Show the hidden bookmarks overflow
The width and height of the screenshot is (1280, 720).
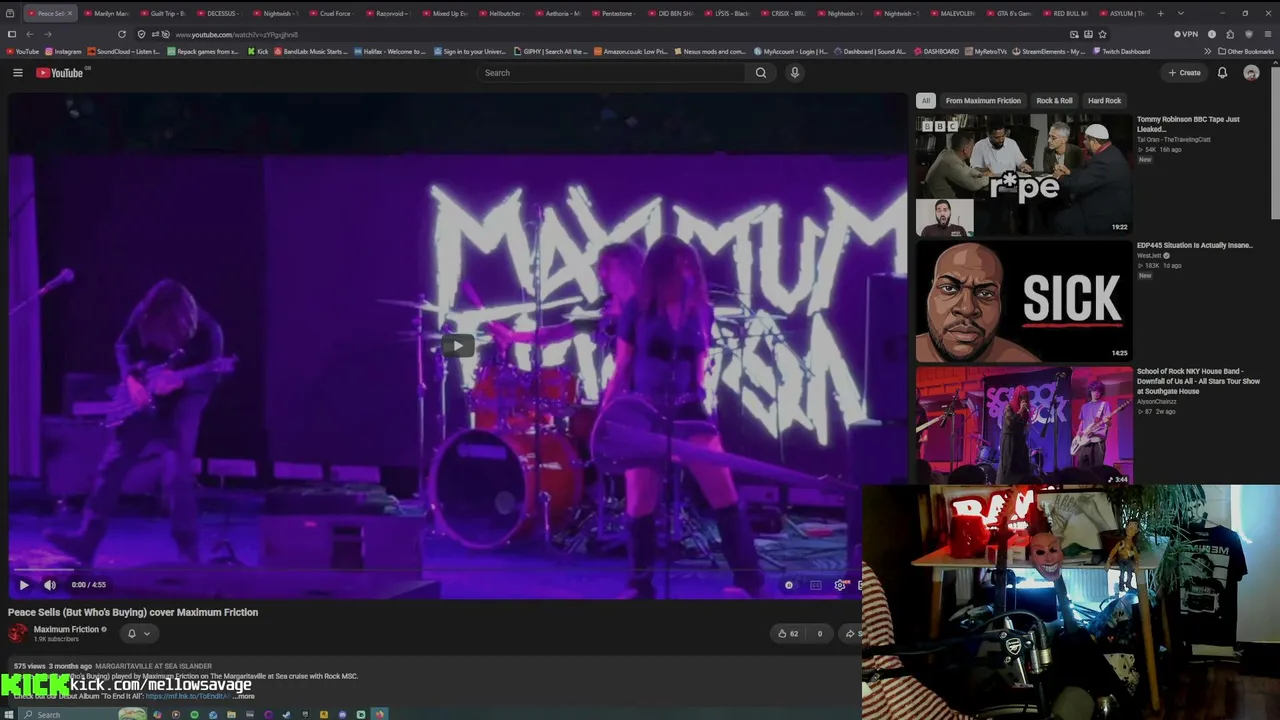(1207, 51)
